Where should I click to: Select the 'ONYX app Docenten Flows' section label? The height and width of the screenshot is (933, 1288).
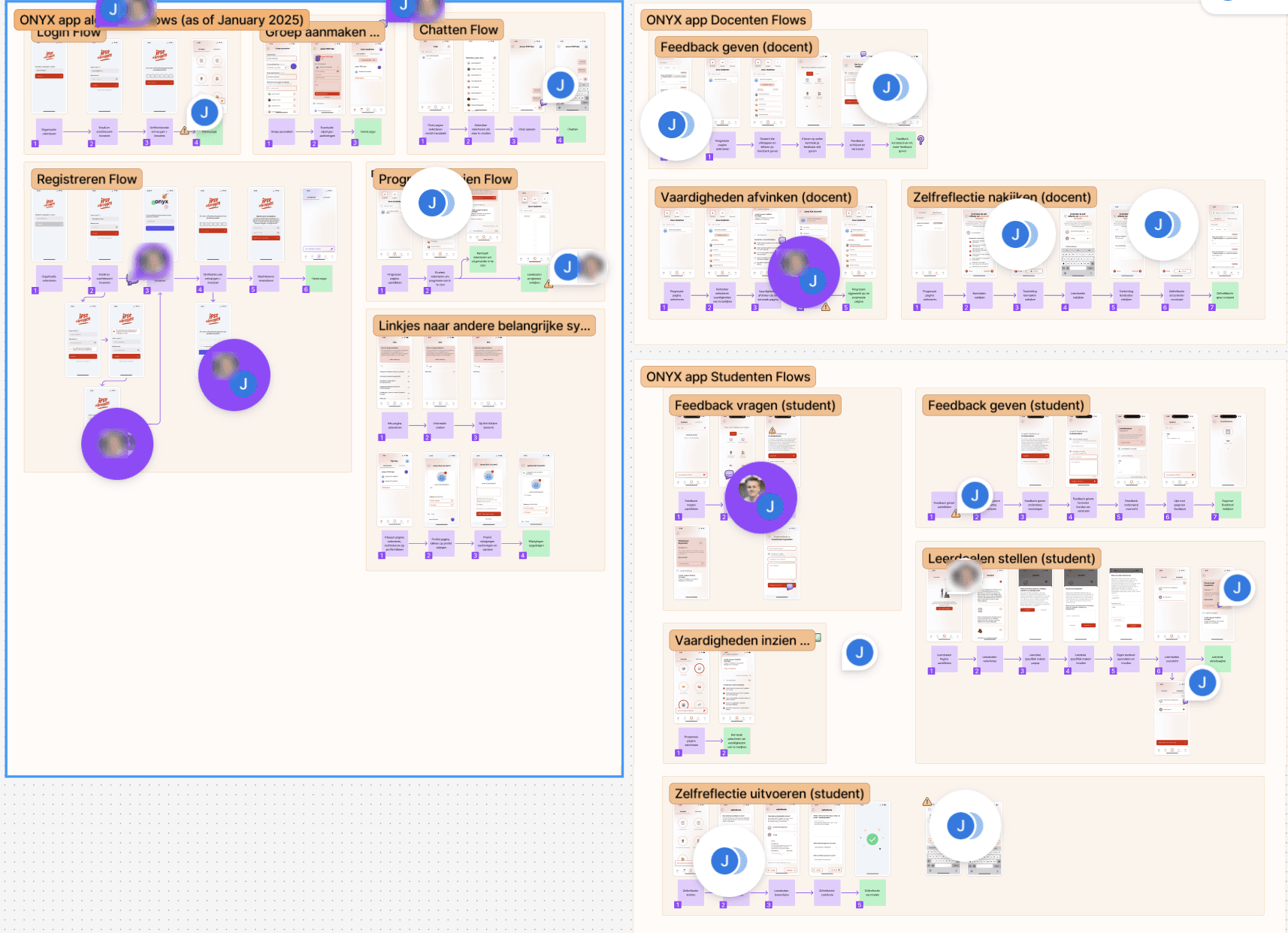point(727,20)
